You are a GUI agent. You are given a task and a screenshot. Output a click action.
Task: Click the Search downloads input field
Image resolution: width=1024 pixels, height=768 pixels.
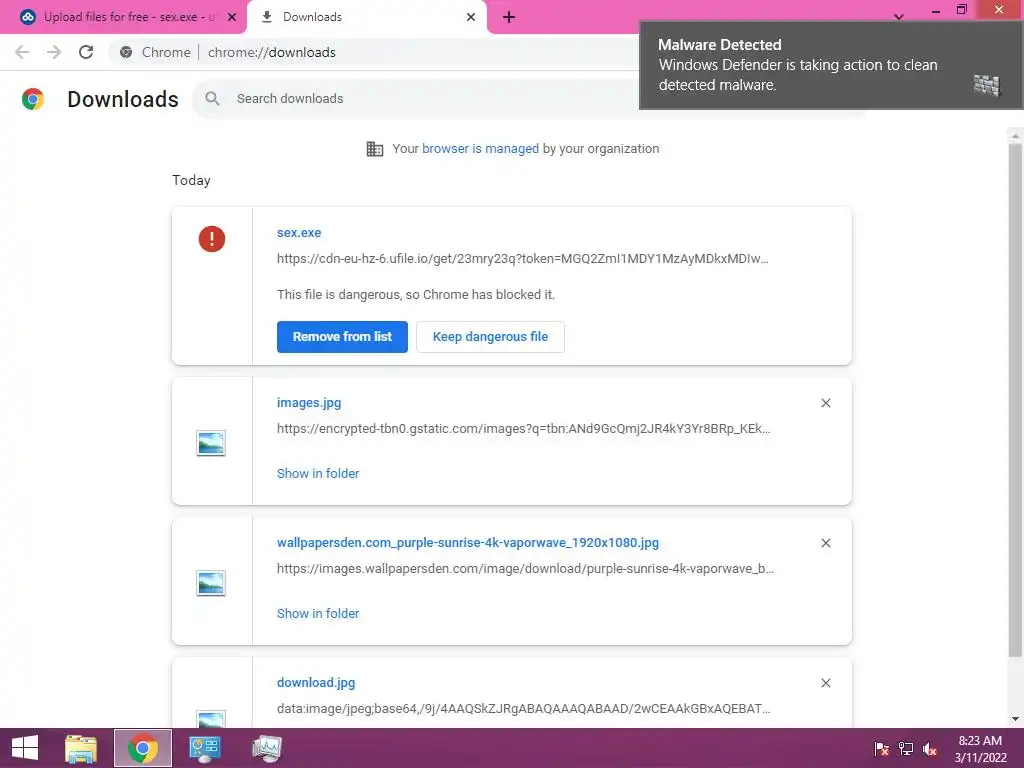tap(418, 99)
